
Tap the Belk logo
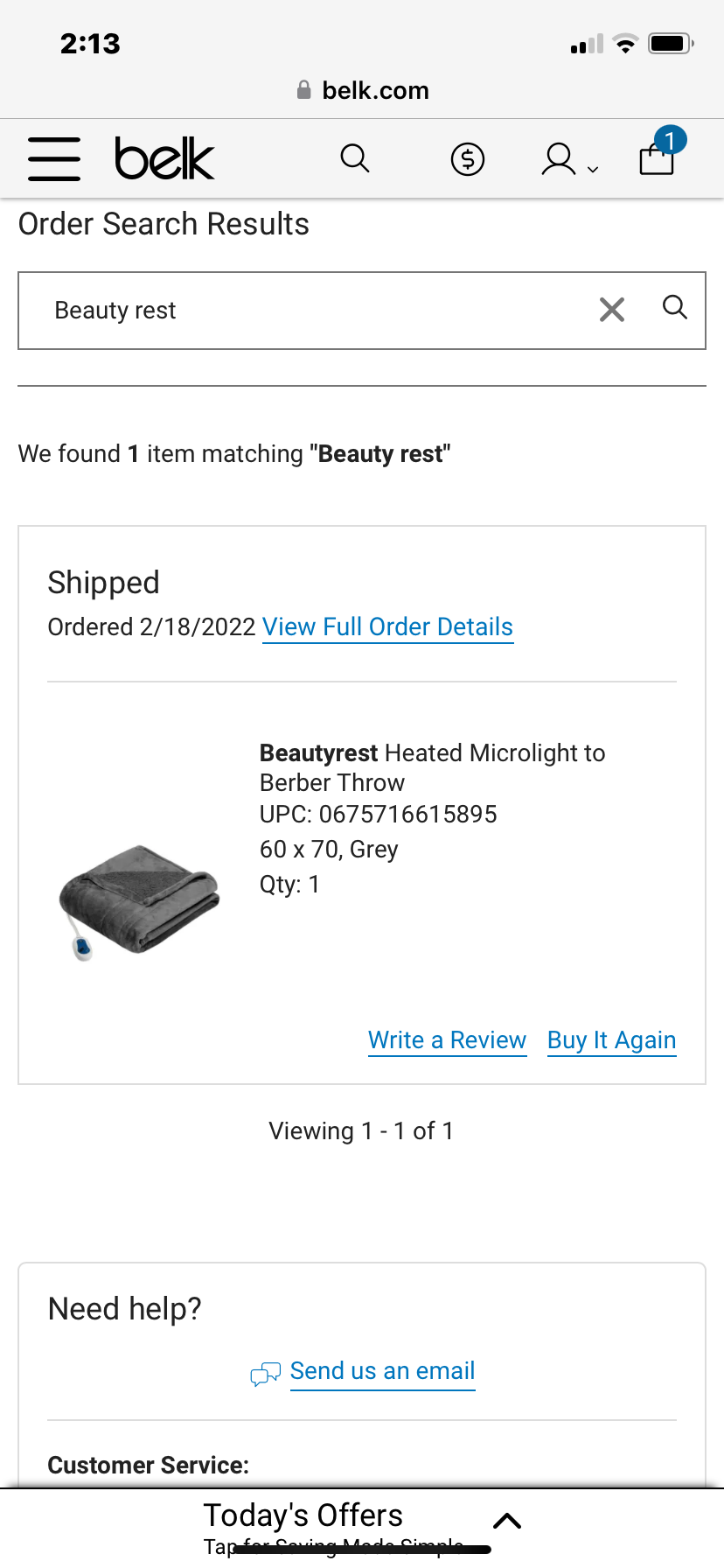coord(164,159)
